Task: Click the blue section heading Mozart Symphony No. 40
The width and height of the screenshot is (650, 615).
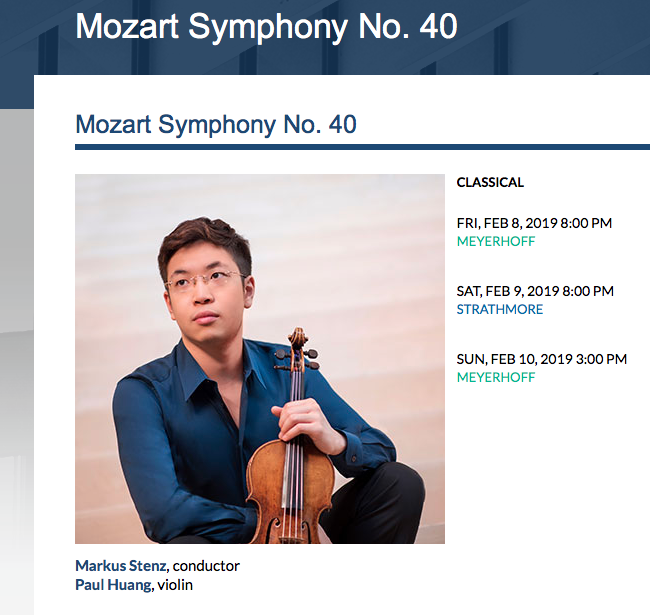Action: point(216,126)
